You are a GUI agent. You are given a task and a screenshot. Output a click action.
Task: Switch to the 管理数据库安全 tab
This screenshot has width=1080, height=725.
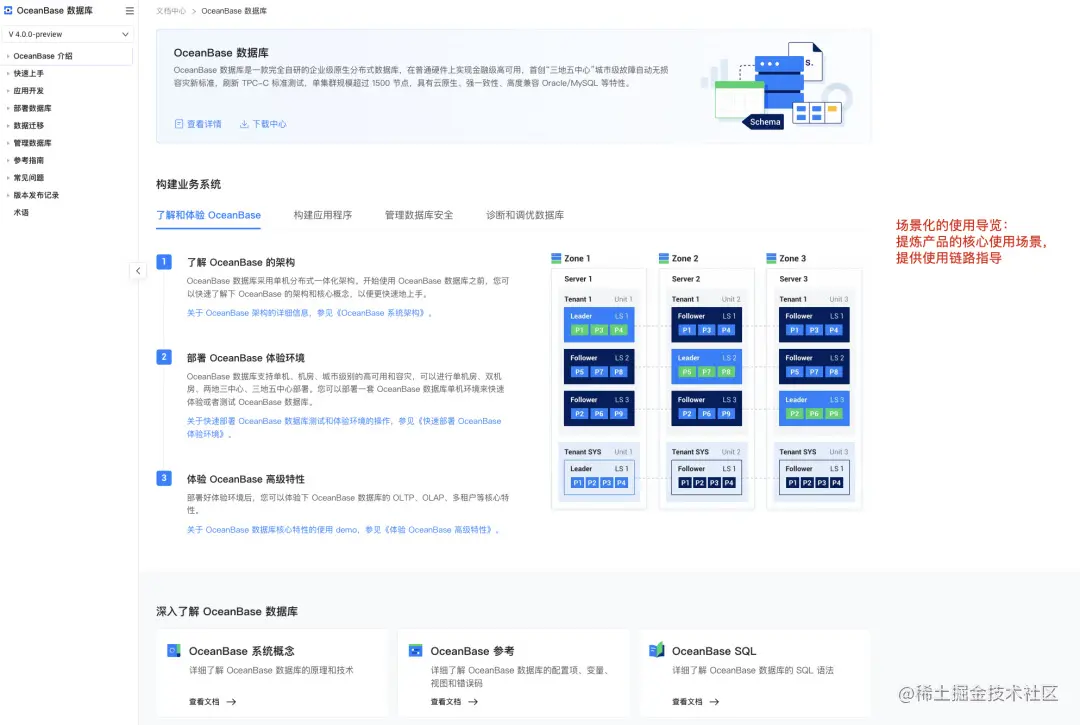(x=419, y=216)
